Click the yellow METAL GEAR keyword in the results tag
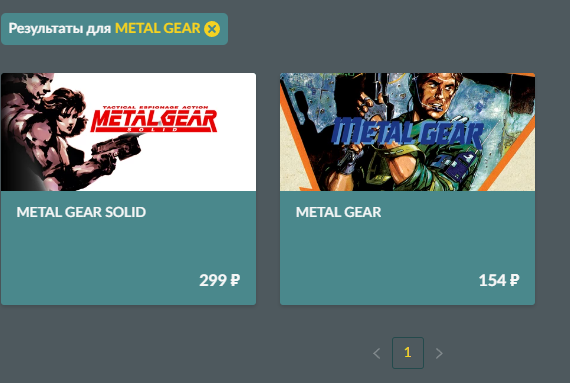The height and width of the screenshot is (383, 570). click(157, 28)
